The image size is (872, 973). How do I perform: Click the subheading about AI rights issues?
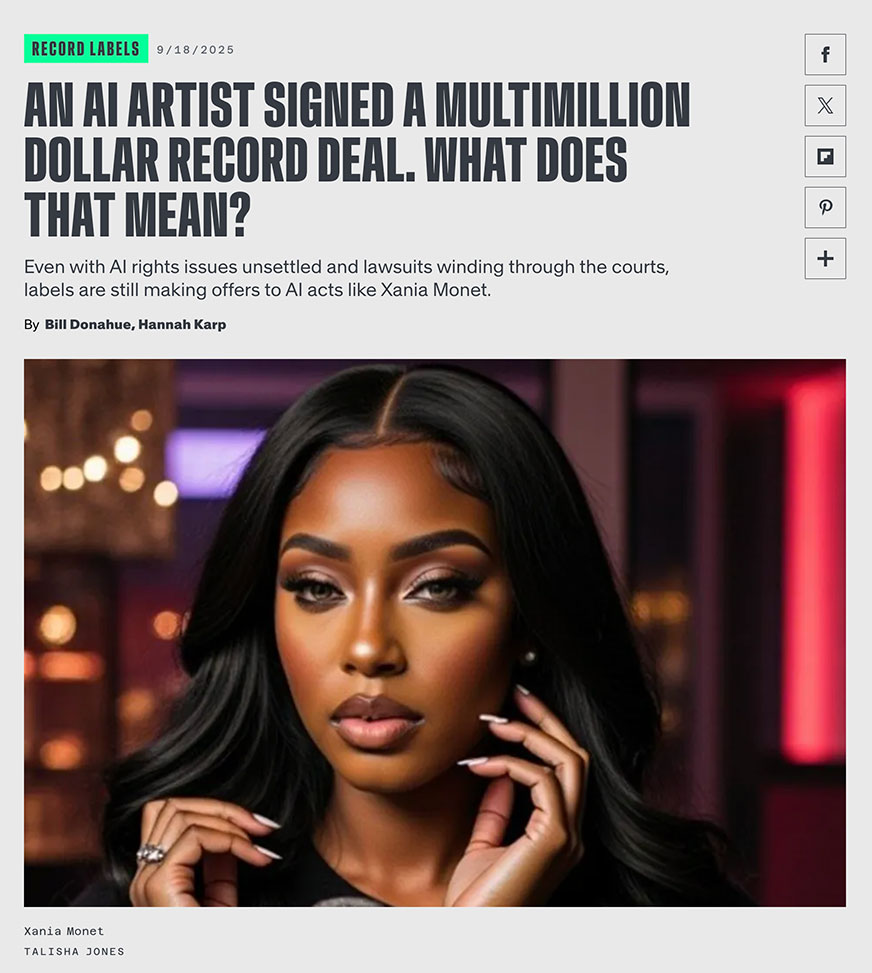click(x=346, y=278)
